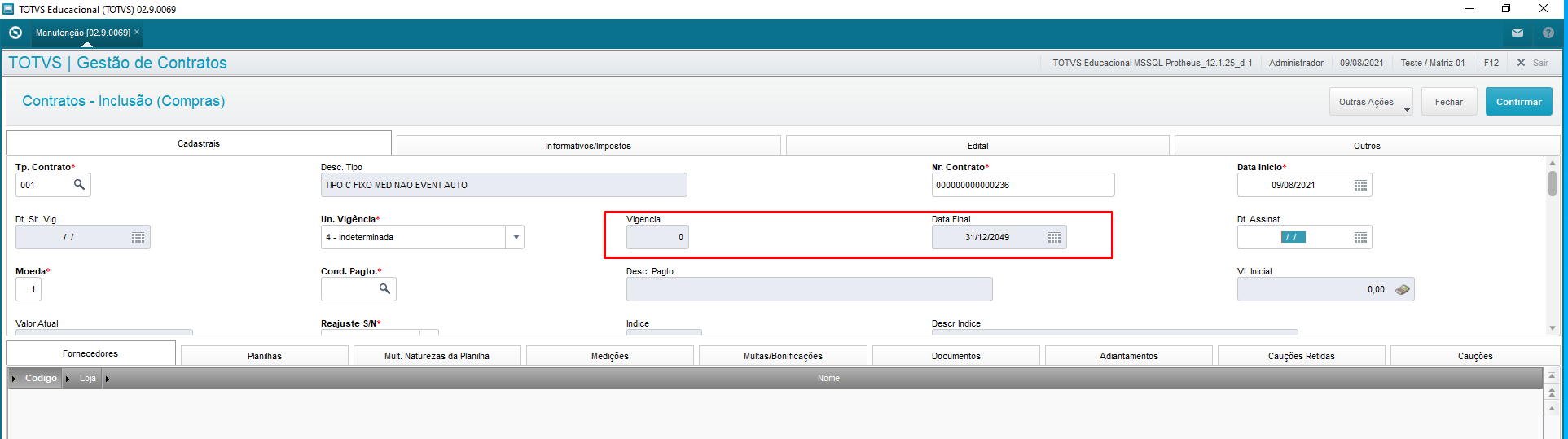The image size is (1568, 439).
Task: Click the form scrollbar up arrow
Action: (x=1553, y=163)
